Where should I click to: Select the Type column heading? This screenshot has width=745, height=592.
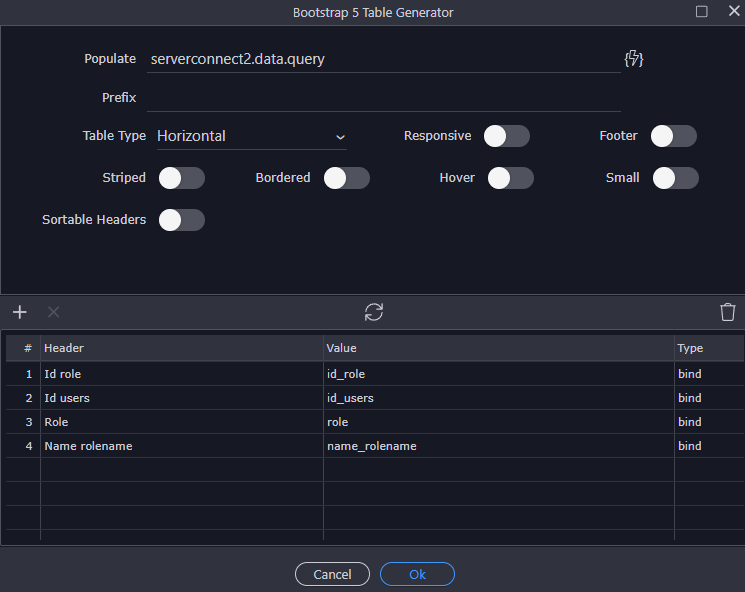(x=709, y=348)
